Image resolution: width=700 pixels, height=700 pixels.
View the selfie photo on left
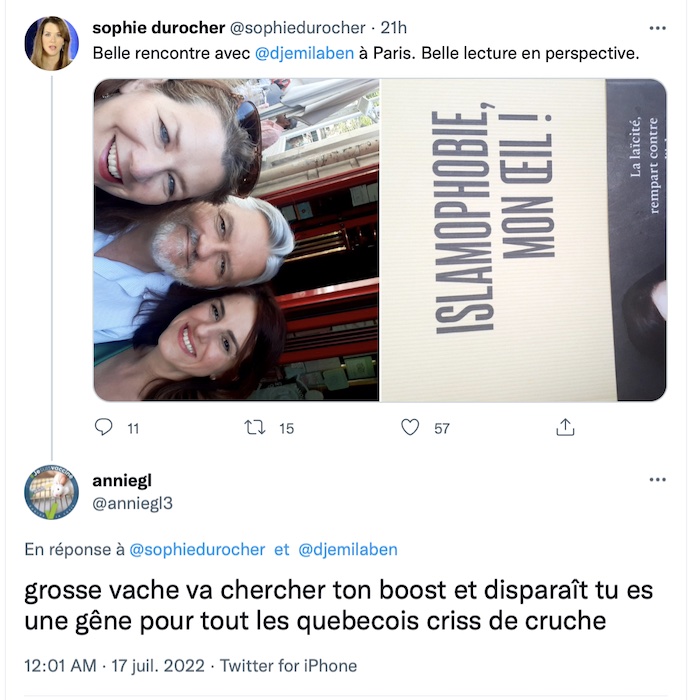pyautogui.click(x=236, y=240)
